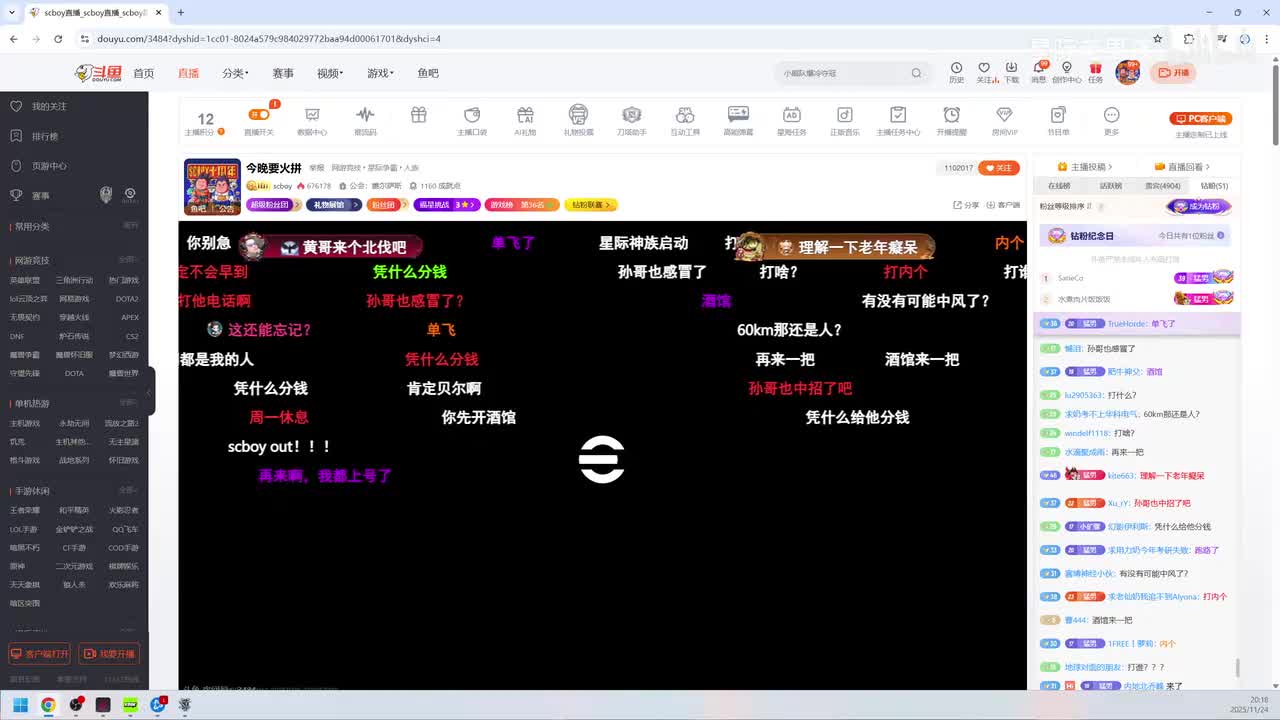Screen dimensions: 1280x720
Task: Expand the 钻粉联赢 badge arrow
Action: pos(608,205)
